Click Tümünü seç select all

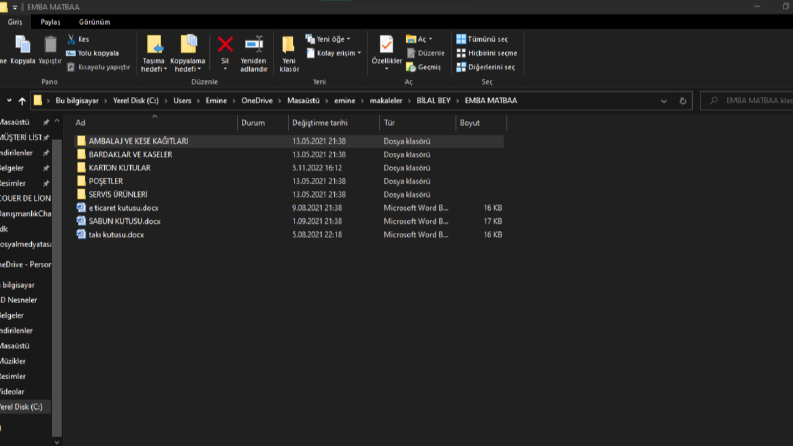click(482, 39)
